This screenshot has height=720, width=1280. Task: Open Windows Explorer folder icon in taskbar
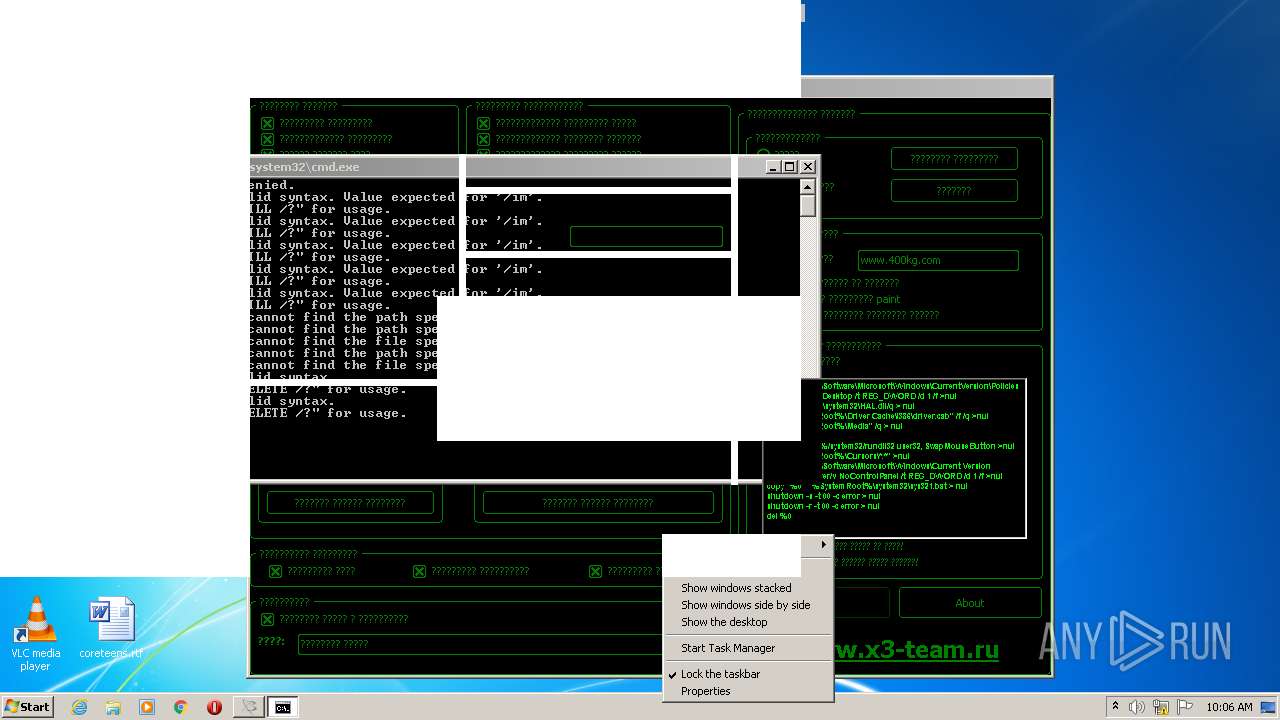coord(113,707)
